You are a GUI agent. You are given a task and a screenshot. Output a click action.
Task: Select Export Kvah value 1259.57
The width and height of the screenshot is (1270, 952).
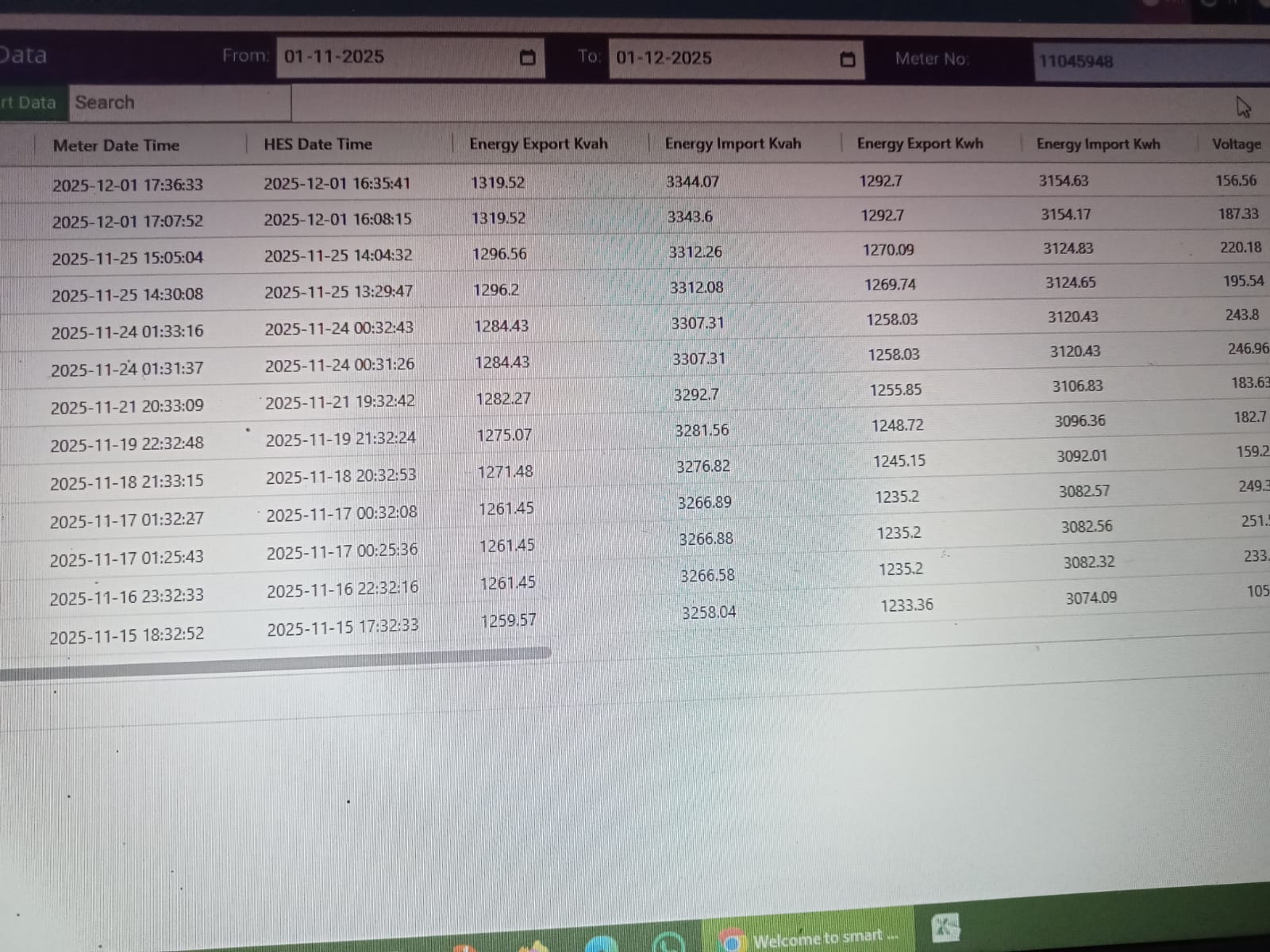(x=509, y=620)
